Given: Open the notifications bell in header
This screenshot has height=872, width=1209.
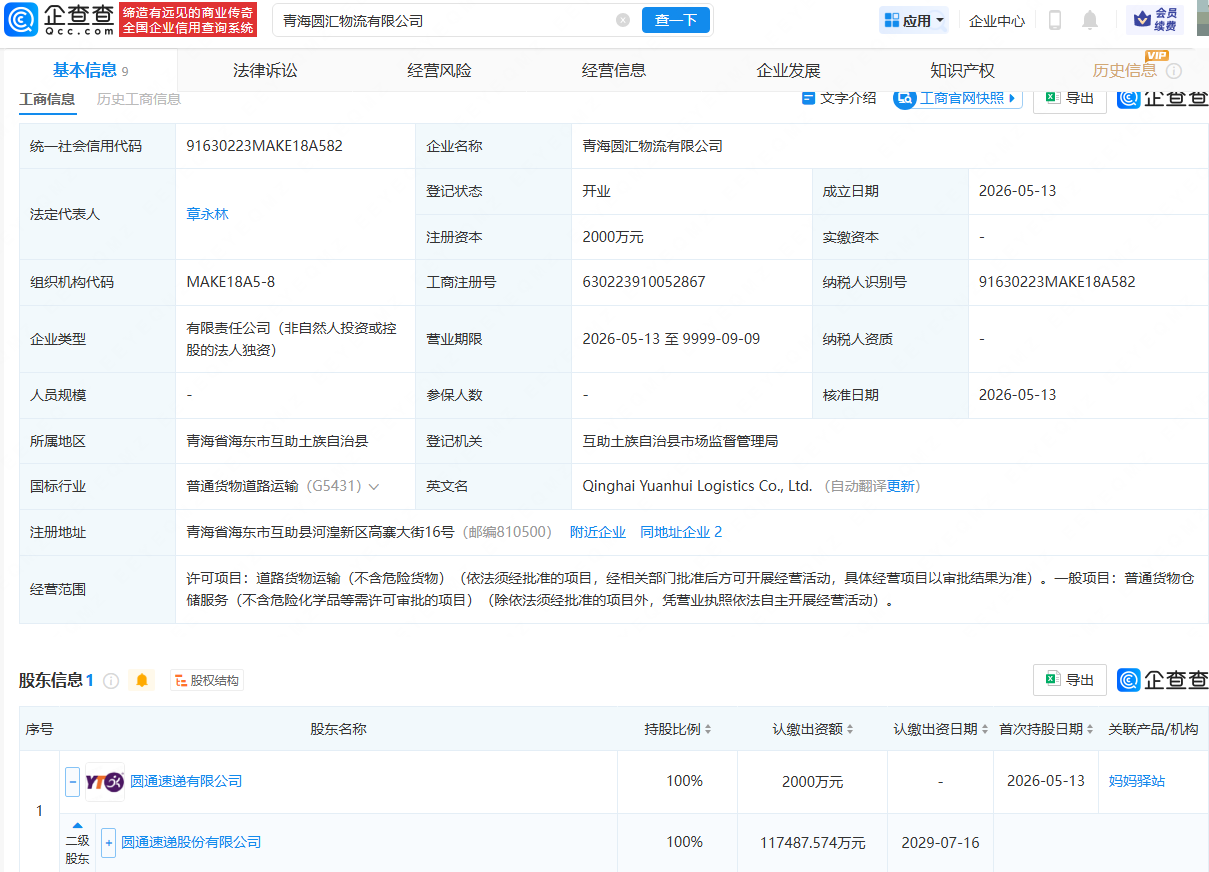Looking at the screenshot, I should (1090, 20).
